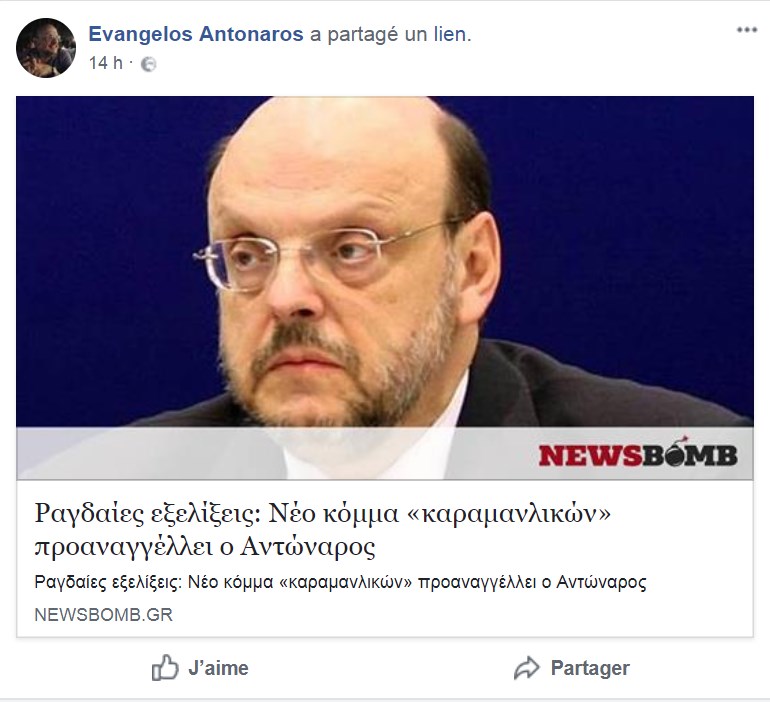The width and height of the screenshot is (770, 702).
Task: Click the headline's second line ending in Αντώναρος
Action: click(x=205, y=547)
